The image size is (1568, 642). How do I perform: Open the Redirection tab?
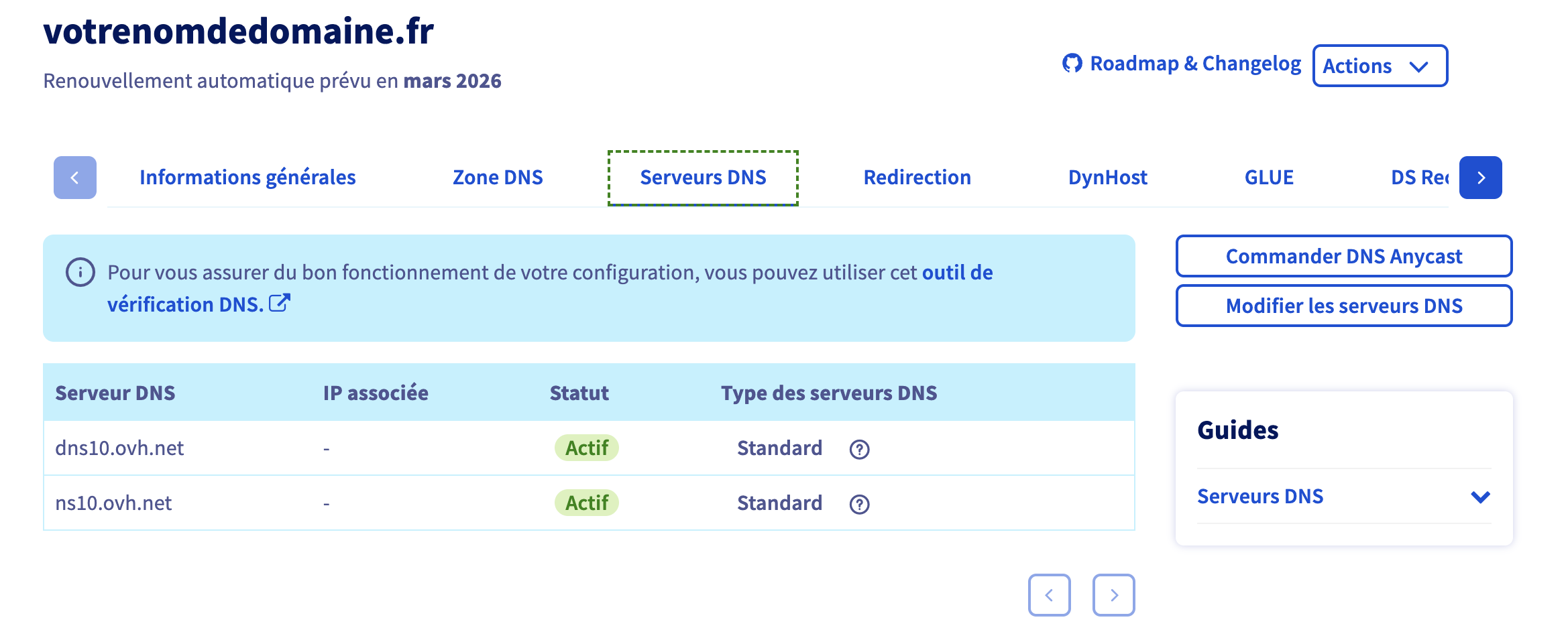(x=917, y=178)
